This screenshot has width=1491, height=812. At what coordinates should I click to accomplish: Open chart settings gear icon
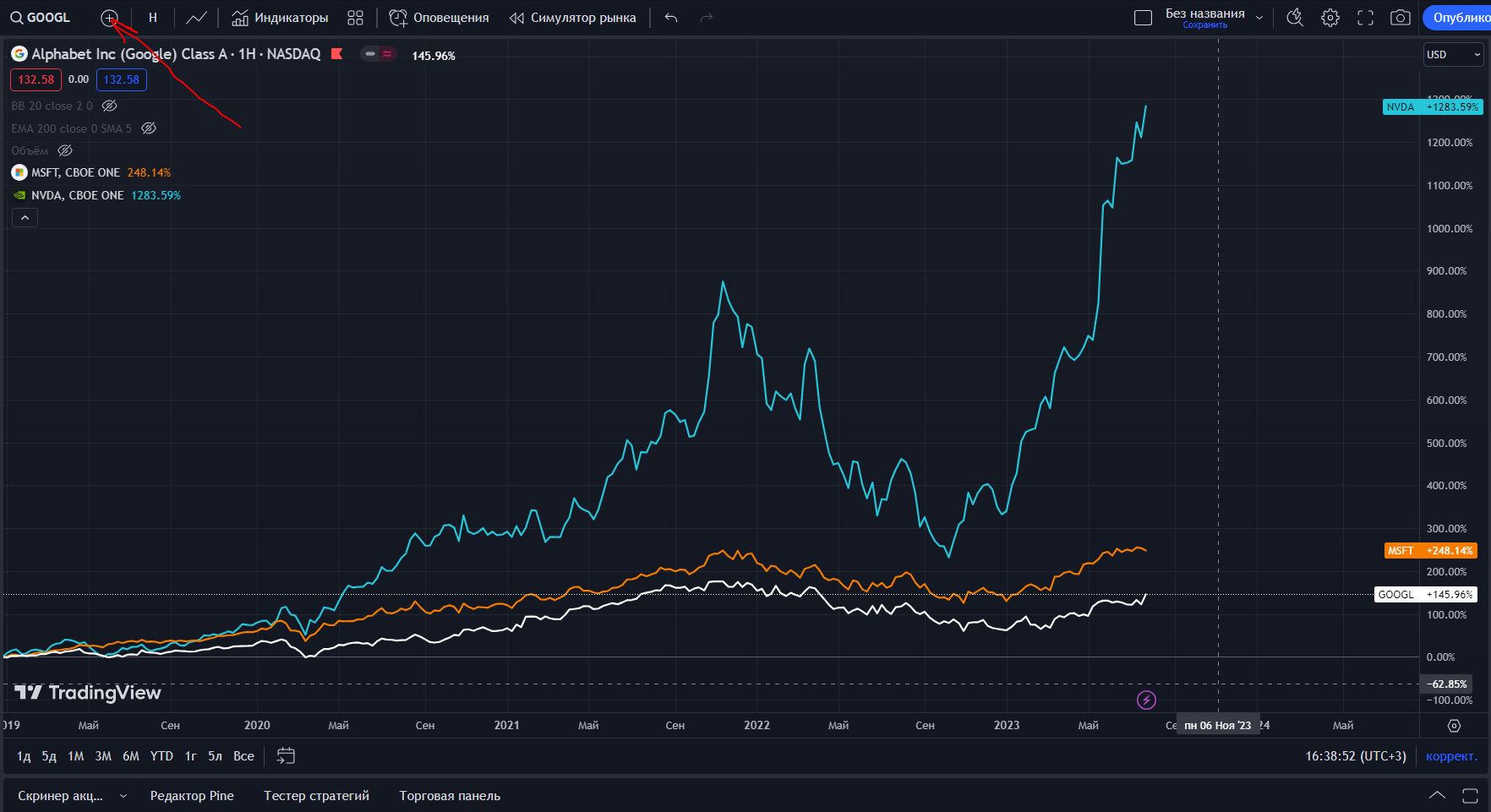(x=1330, y=18)
